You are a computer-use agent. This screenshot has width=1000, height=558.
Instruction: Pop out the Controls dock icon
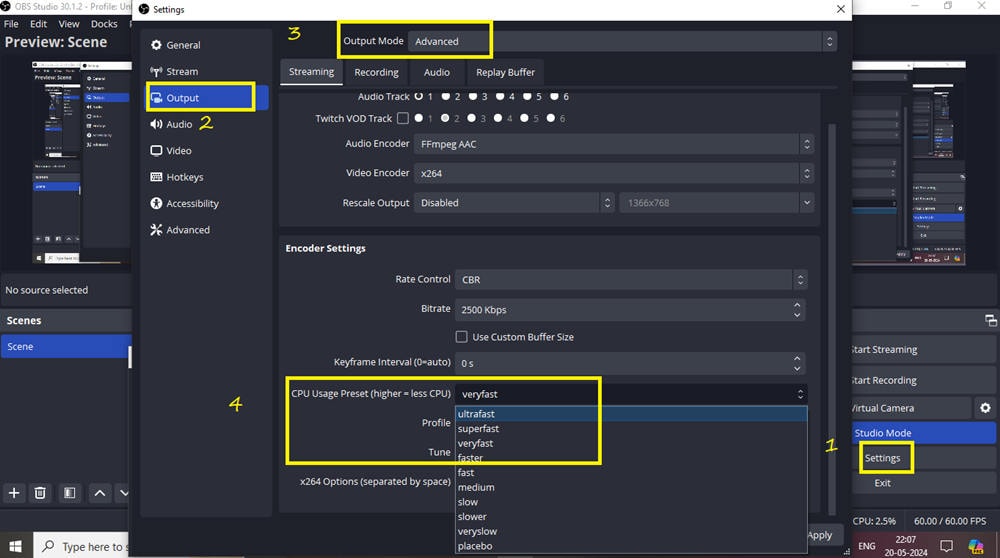(x=990, y=321)
